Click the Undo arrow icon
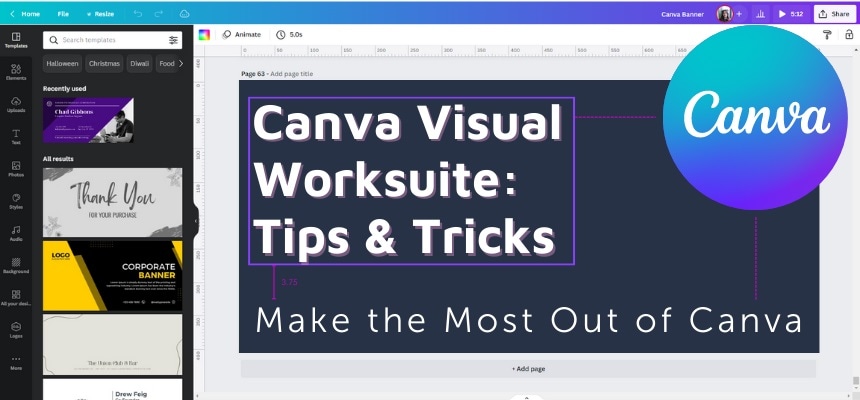860x400 pixels. coord(138,14)
